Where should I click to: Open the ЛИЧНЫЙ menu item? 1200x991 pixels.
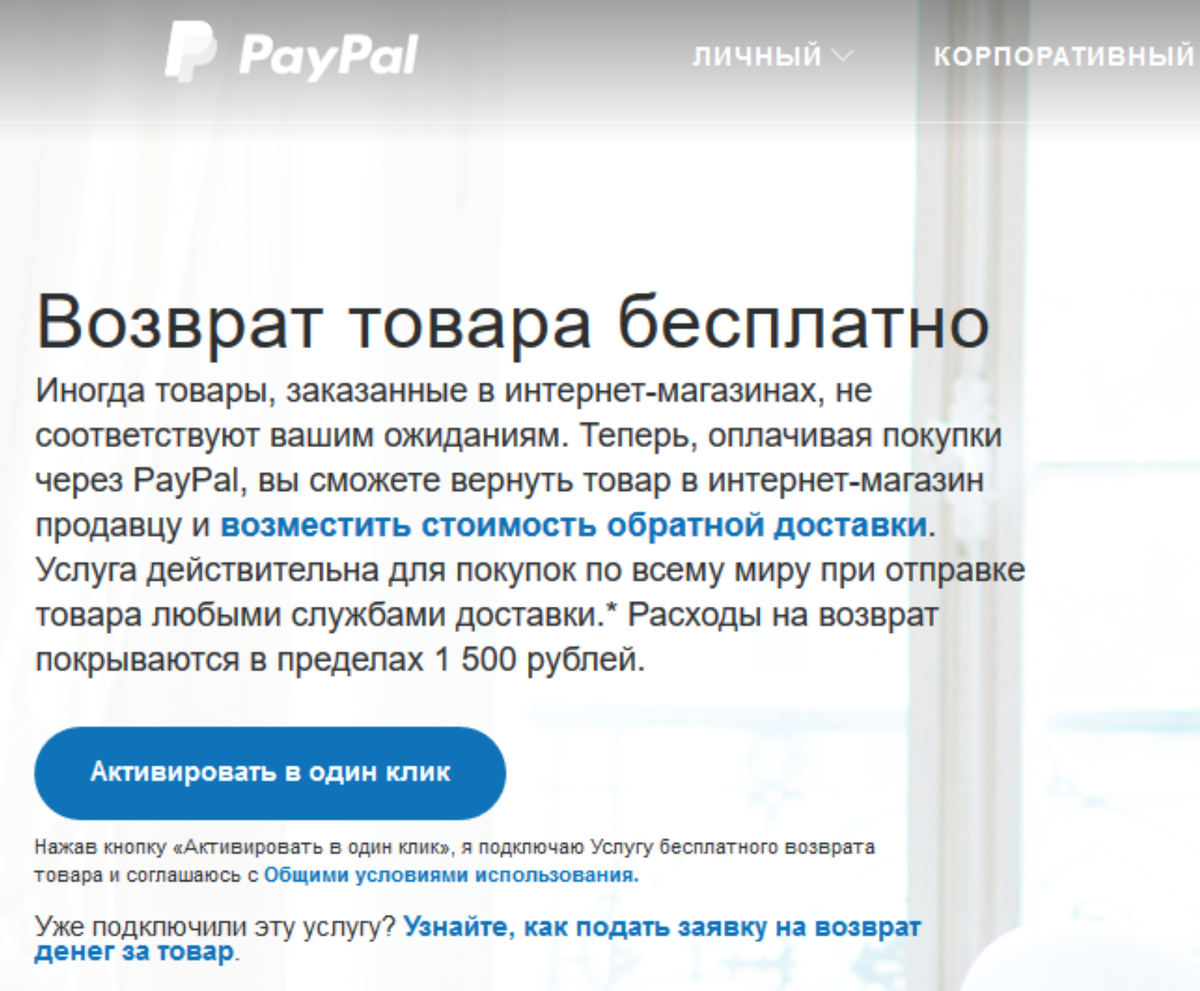click(757, 57)
